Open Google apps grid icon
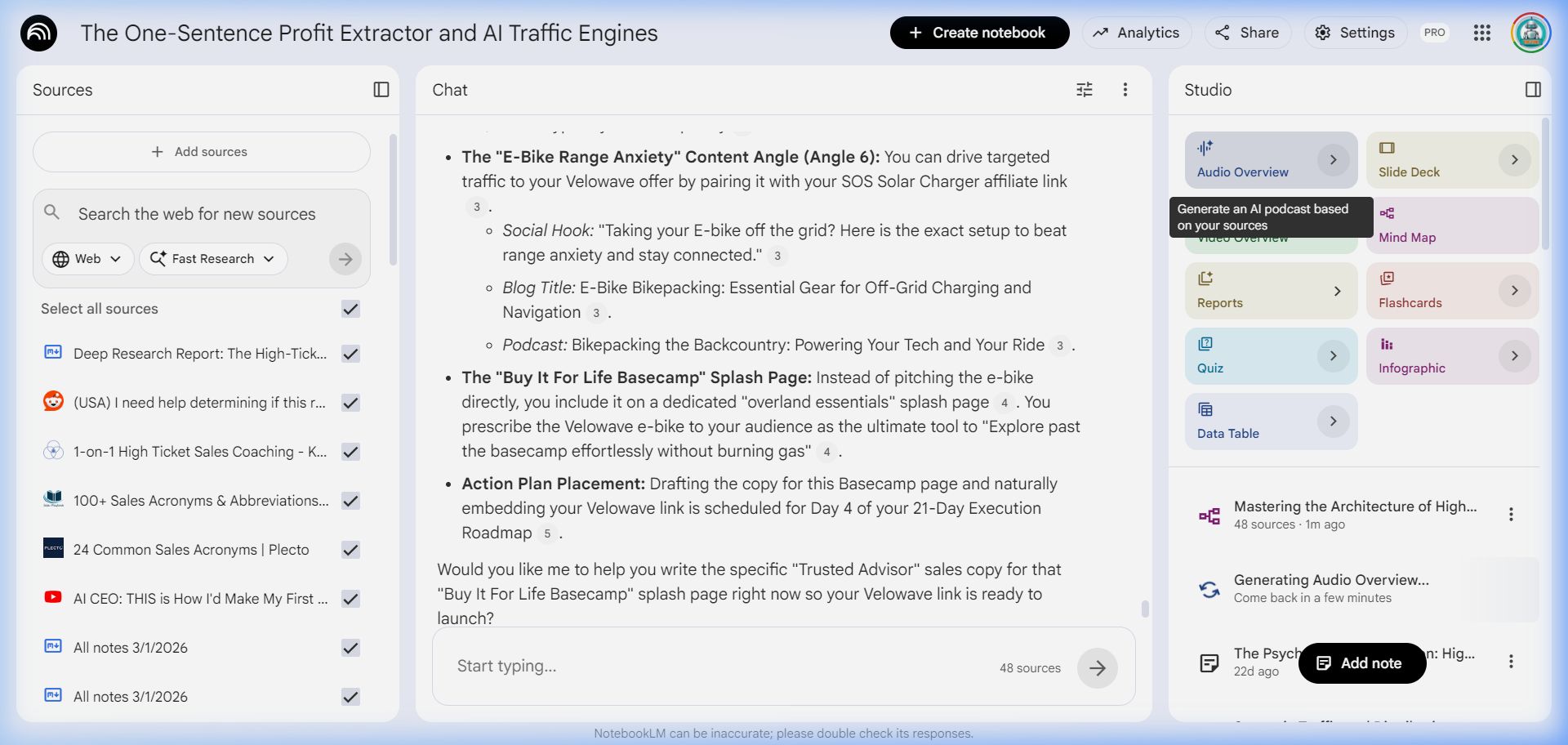This screenshot has height=745, width=1568. pyautogui.click(x=1482, y=33)
